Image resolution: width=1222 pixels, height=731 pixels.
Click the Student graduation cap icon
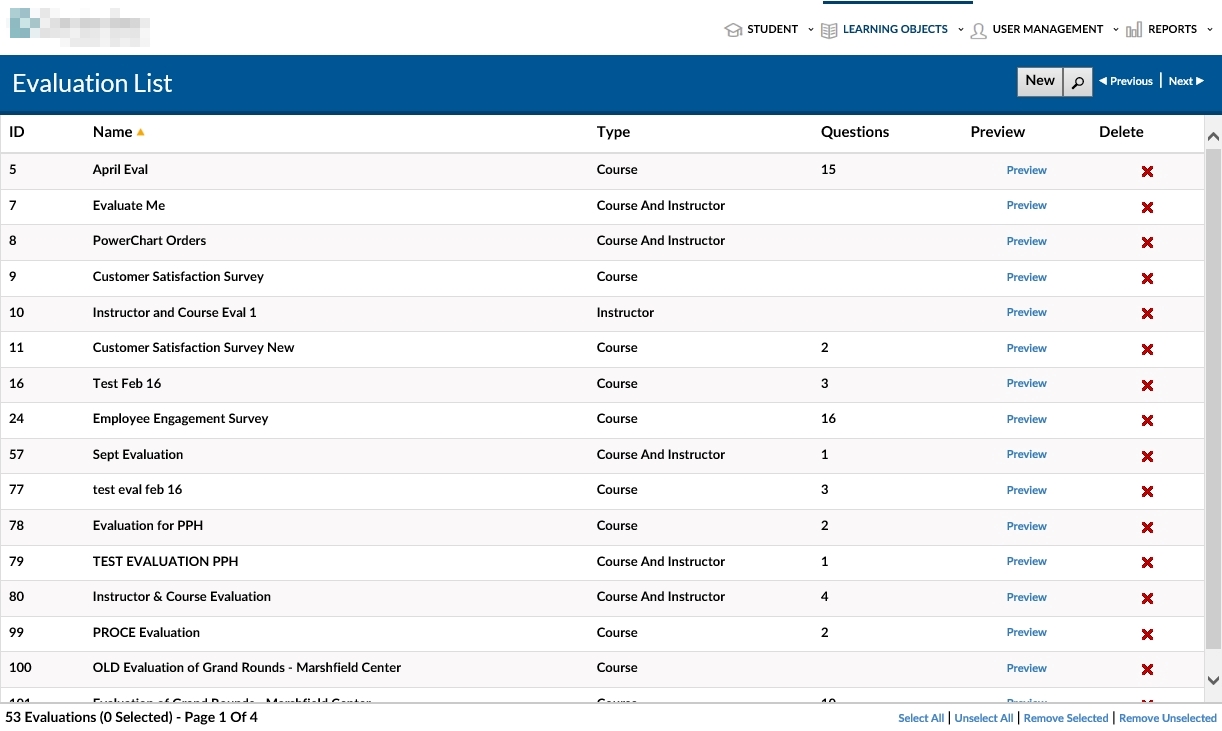click(733, 30)
